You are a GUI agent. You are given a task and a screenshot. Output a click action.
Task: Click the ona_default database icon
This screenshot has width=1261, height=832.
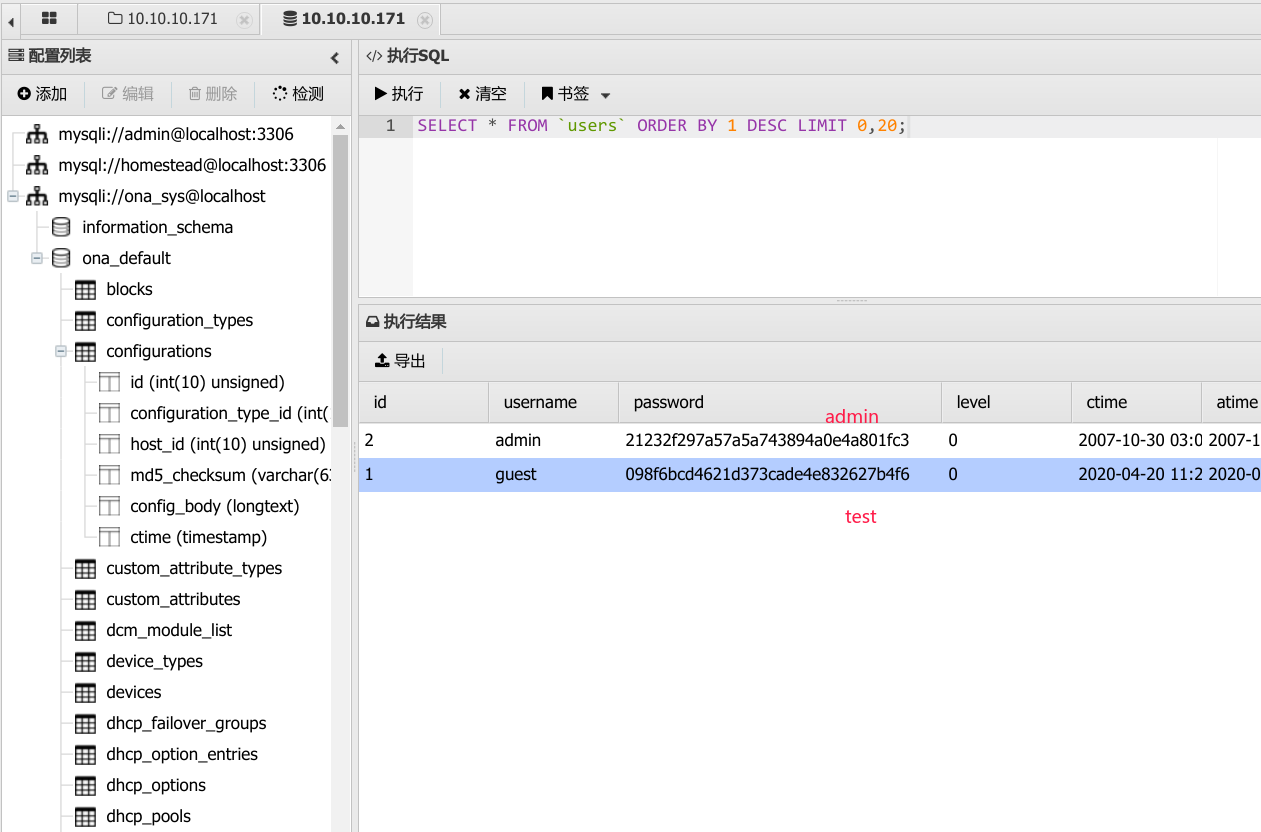[61, 258]
